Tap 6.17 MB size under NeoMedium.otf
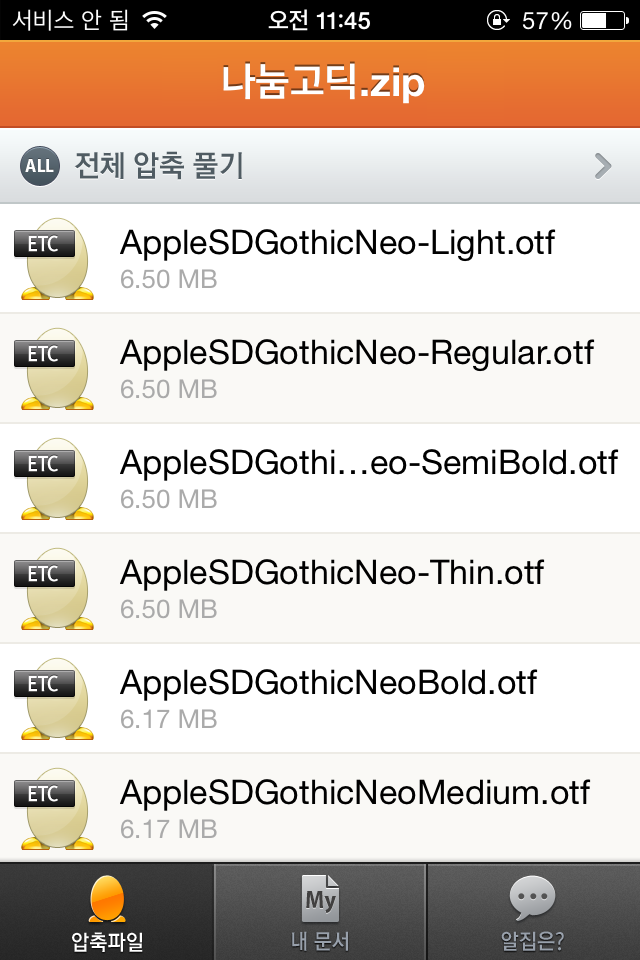The width and height of the screenshot is (640, 960). (x=168, y=830)
